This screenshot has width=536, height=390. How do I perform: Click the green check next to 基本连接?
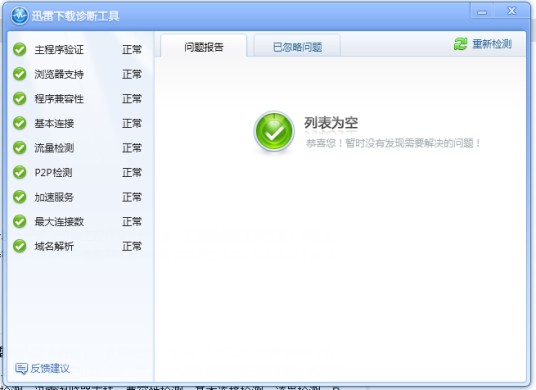click(19, 123)
